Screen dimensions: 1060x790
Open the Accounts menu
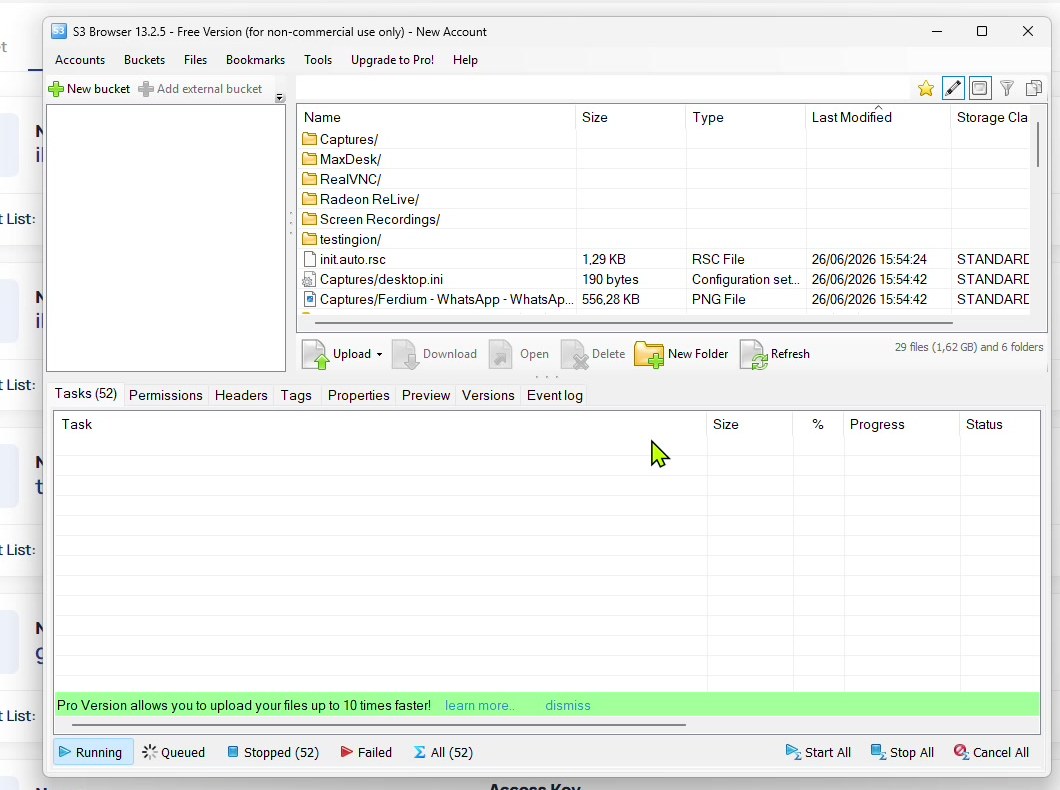(x=80, y=59)
